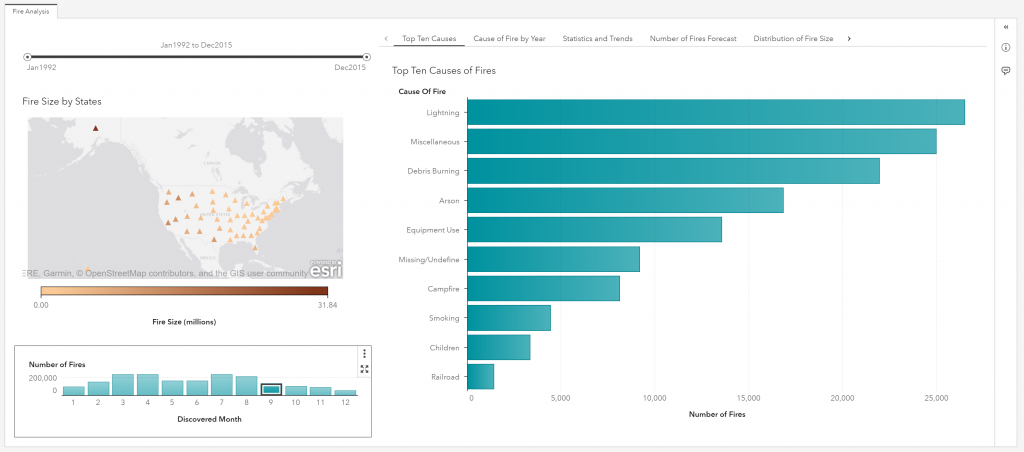Switch to Cause of Fire by Year tab
This screenshot has height=452, width=1024.
[509, 38]
